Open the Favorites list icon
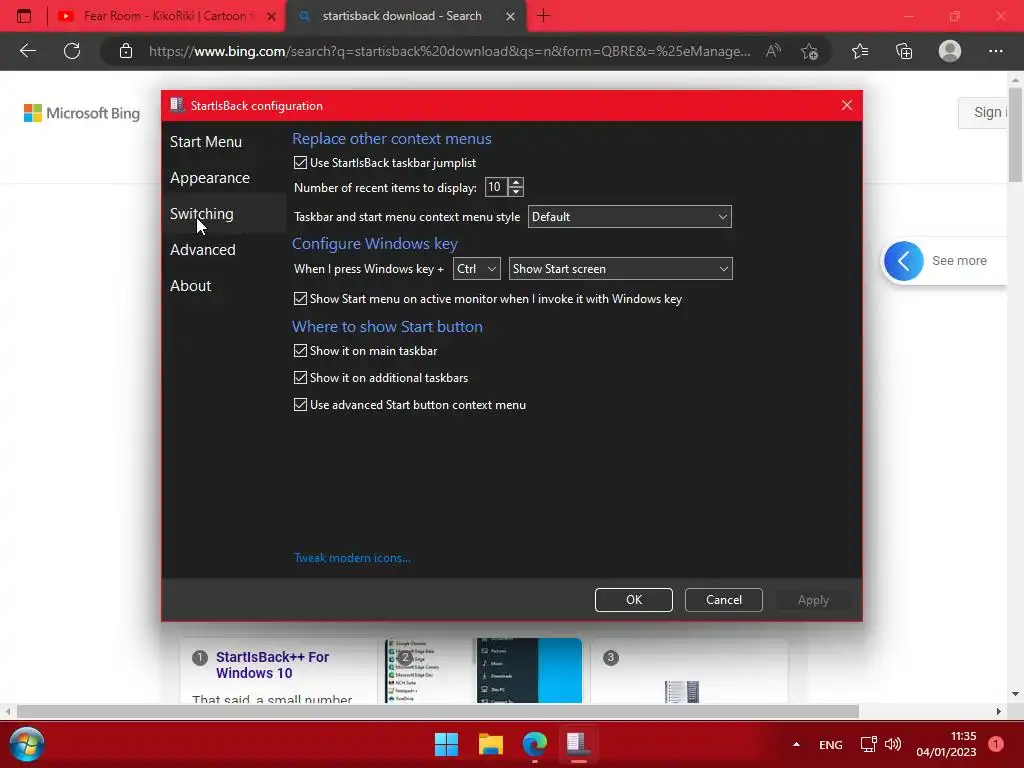1024x768 pixels. (860, 51)
